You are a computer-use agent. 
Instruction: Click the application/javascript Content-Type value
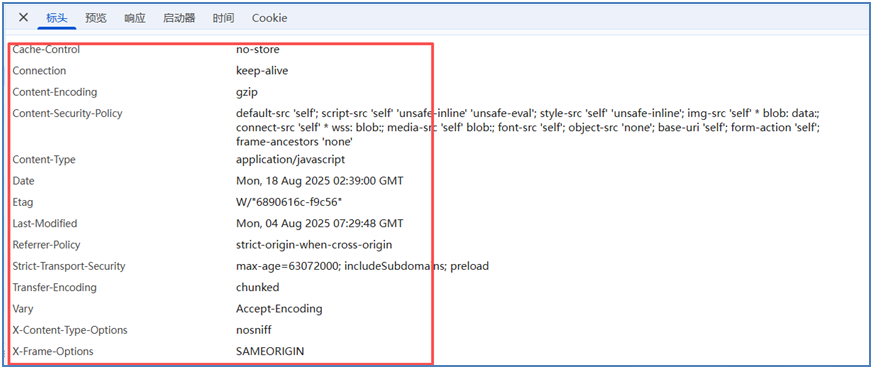click(291, 160)
